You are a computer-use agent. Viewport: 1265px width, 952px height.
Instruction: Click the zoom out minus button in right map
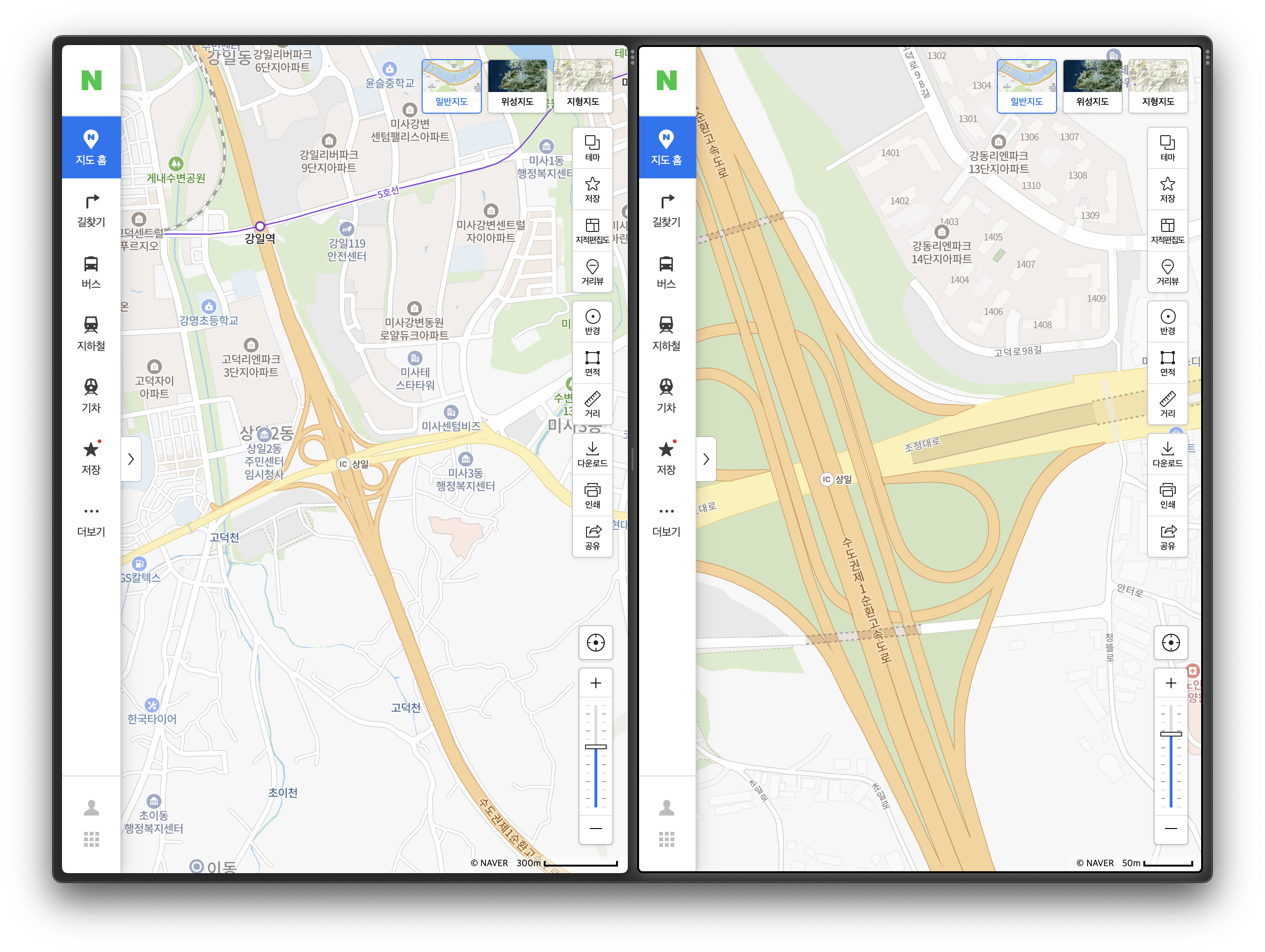[1171, 829]
